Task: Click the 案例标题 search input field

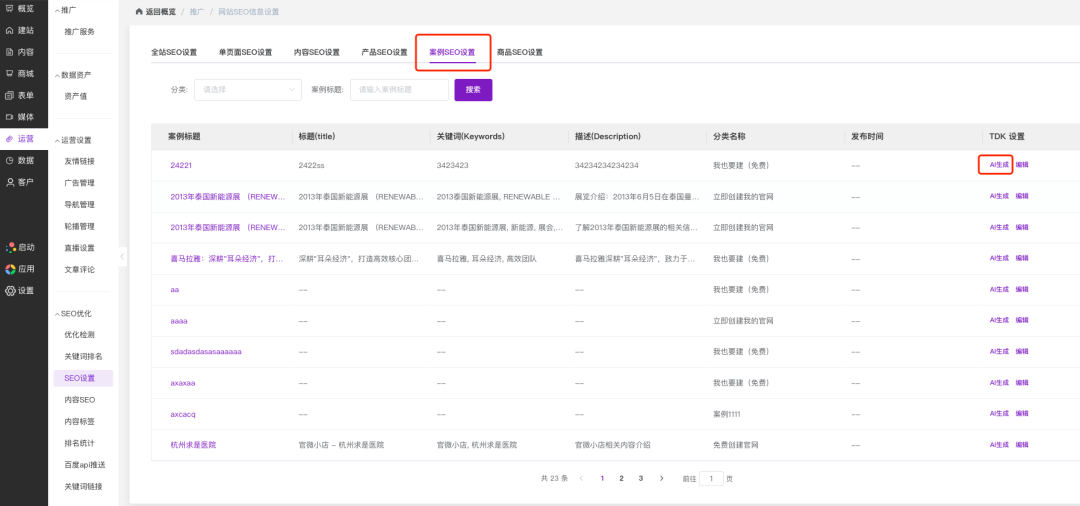Action: point(399,90)
